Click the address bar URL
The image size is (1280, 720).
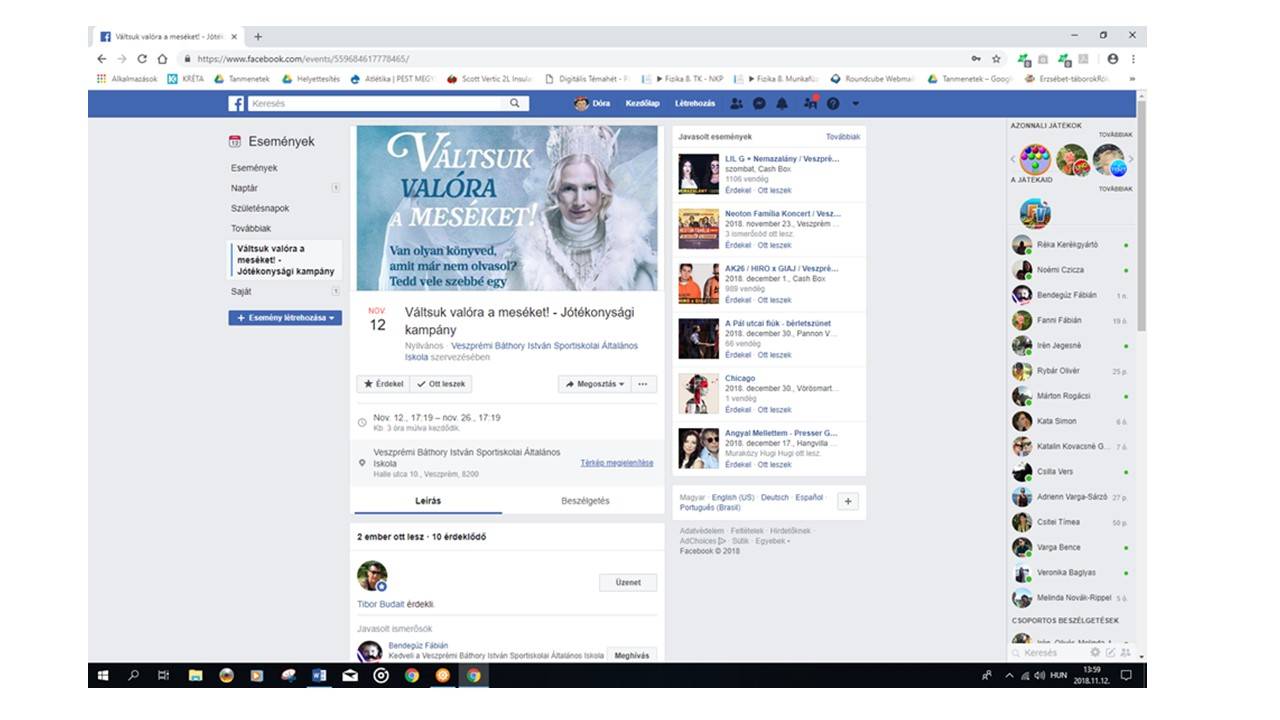303,59
